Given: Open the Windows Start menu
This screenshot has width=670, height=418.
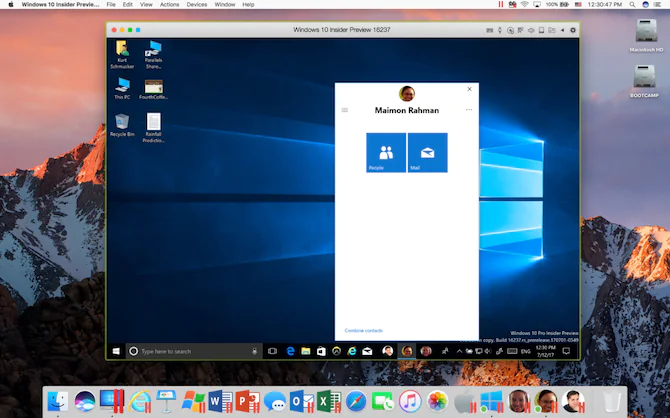Looking at the screenshot, I should [117, 351].
